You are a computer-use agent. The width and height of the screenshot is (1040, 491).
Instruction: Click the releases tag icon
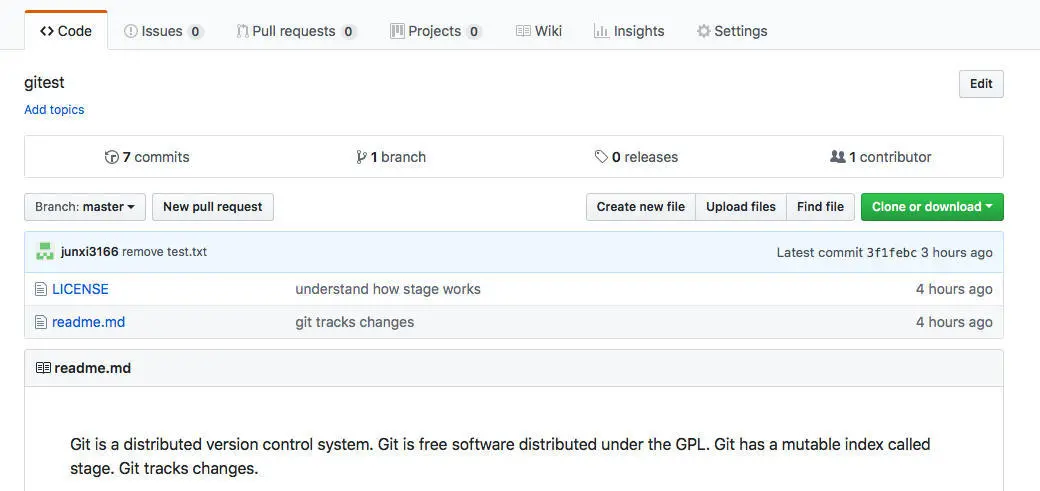(x=601, y=157)
